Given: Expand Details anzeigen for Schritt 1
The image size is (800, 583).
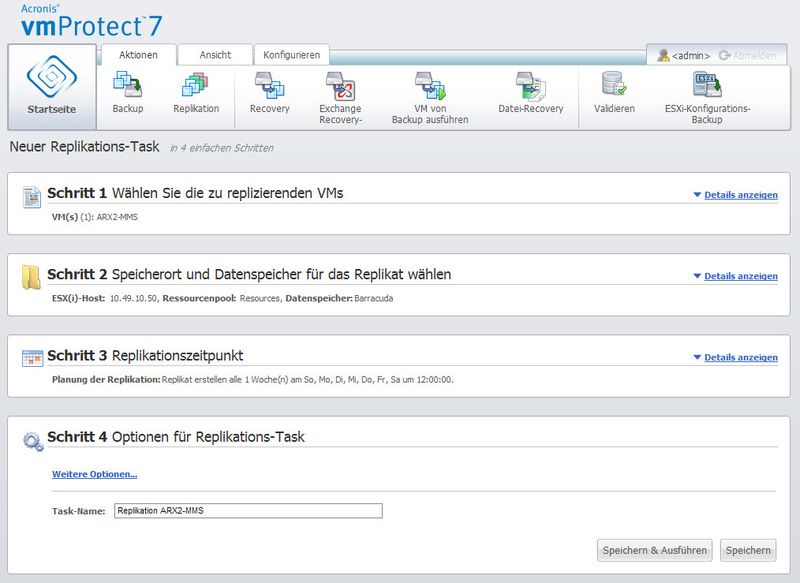Looking at the screenshot, I should pyautogui.click(x=743, y=194).
